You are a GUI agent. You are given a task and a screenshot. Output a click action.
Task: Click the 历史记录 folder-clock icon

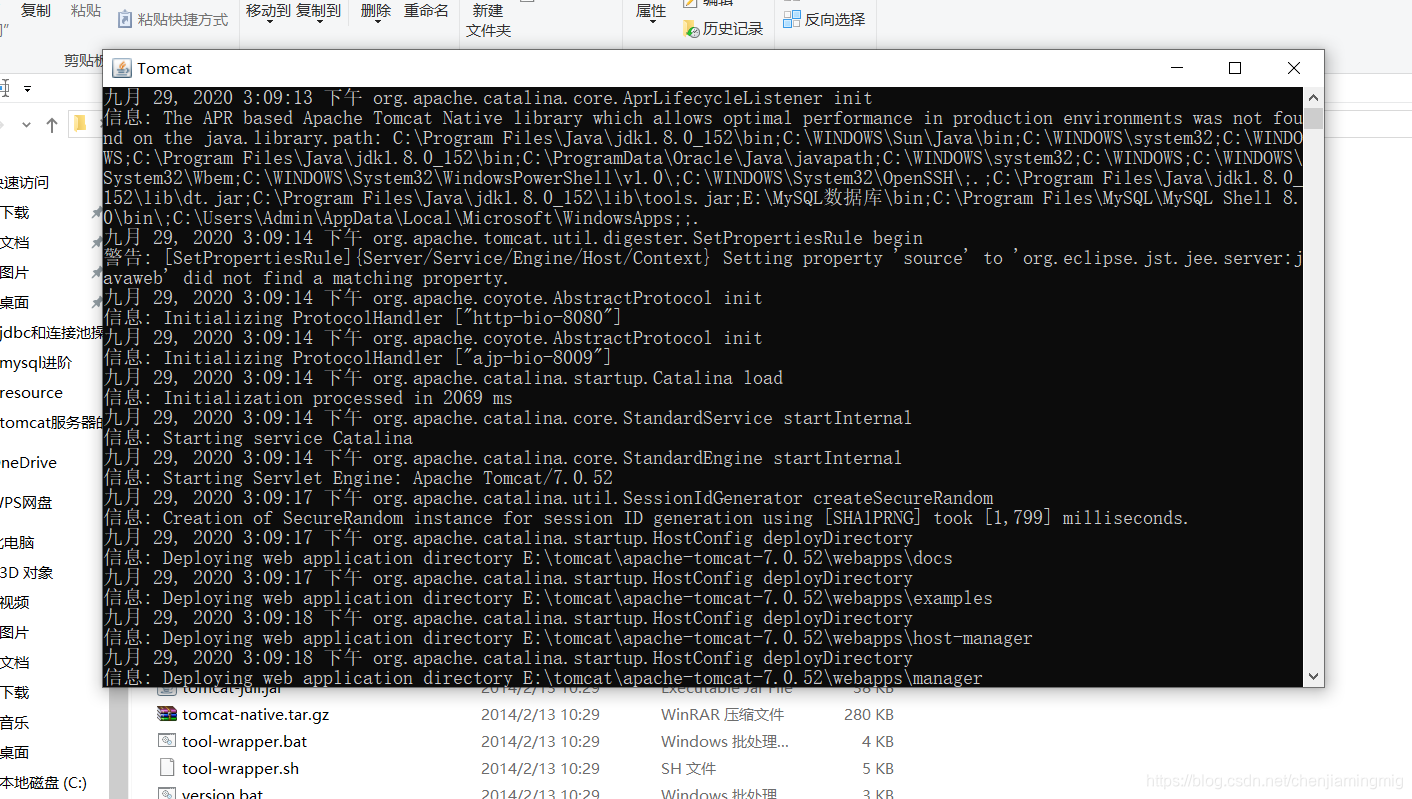click(x=691, y=29)
